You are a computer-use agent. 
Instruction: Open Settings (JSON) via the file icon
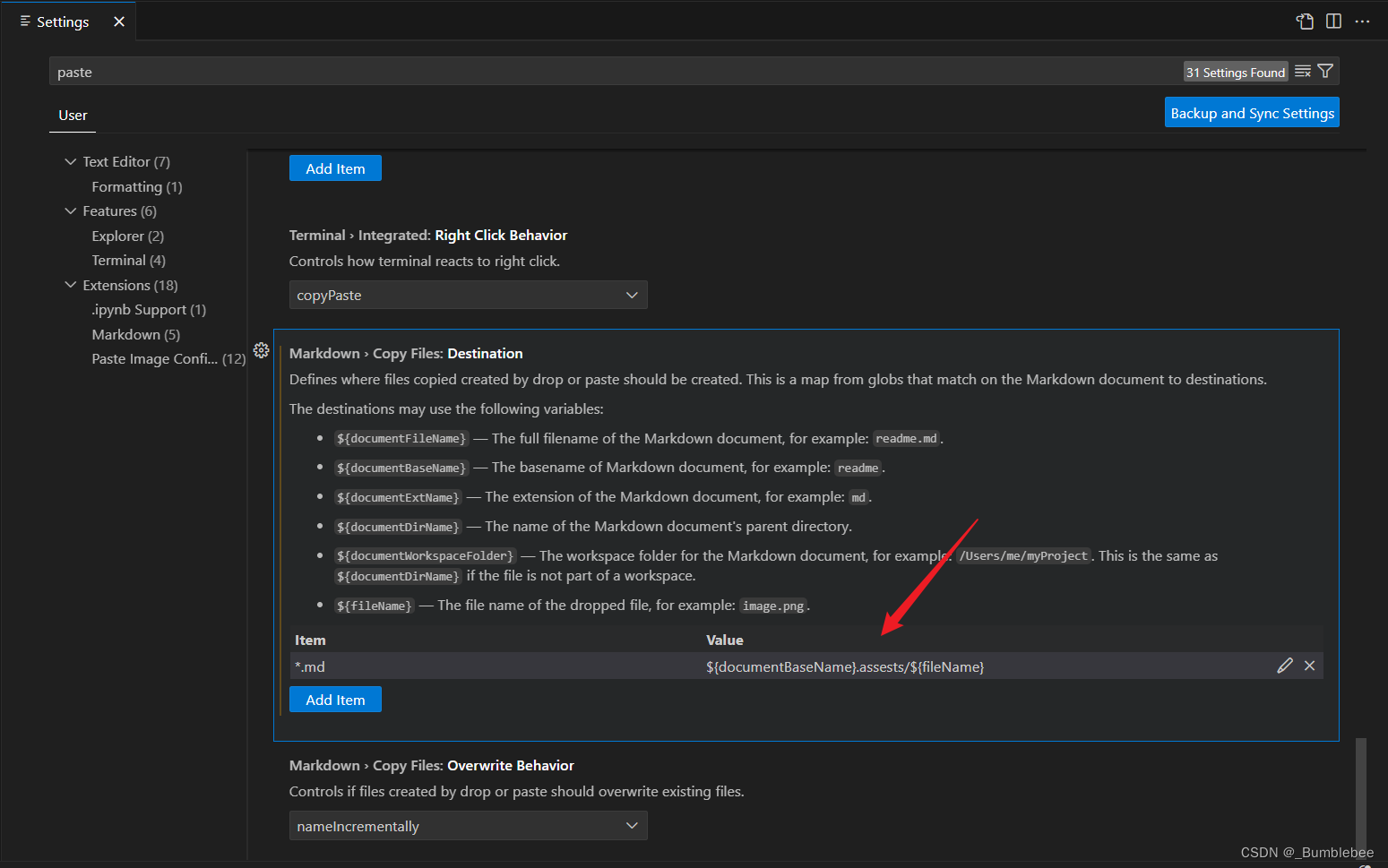coord(1305,21)
